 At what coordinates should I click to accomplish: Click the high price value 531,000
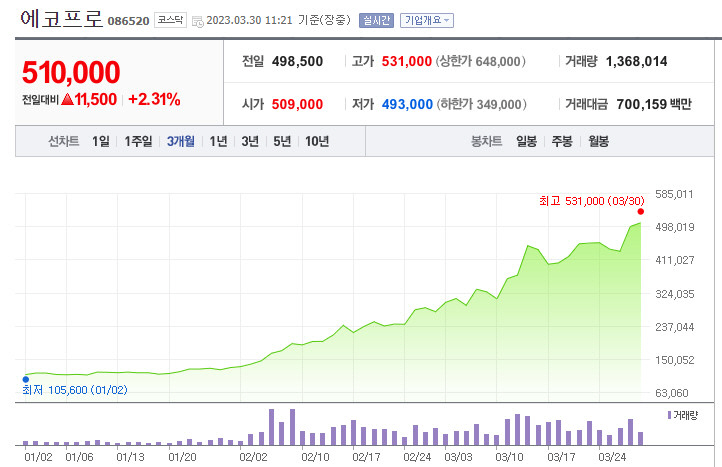pyautogui.click(x=407, y=61)
